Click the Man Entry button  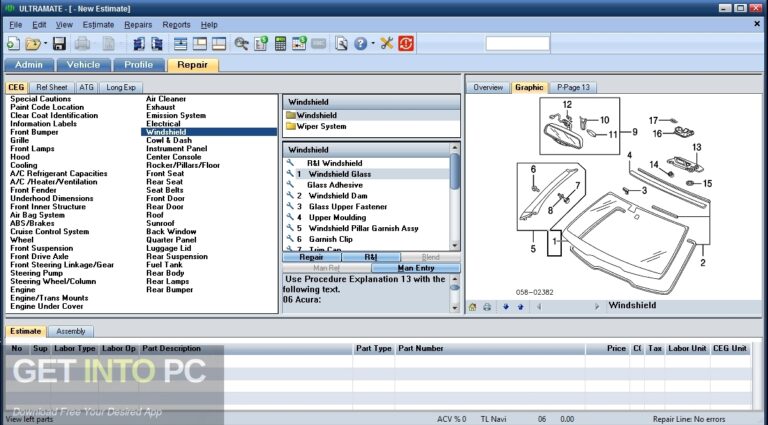(416, 268)
